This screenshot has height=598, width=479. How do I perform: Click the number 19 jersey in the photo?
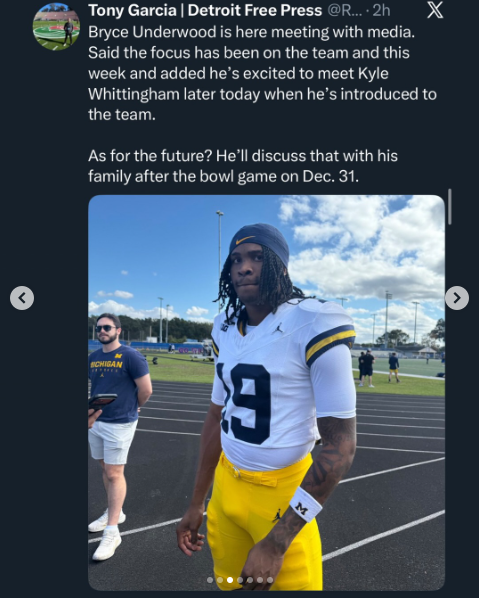click(x=244, y=402)
